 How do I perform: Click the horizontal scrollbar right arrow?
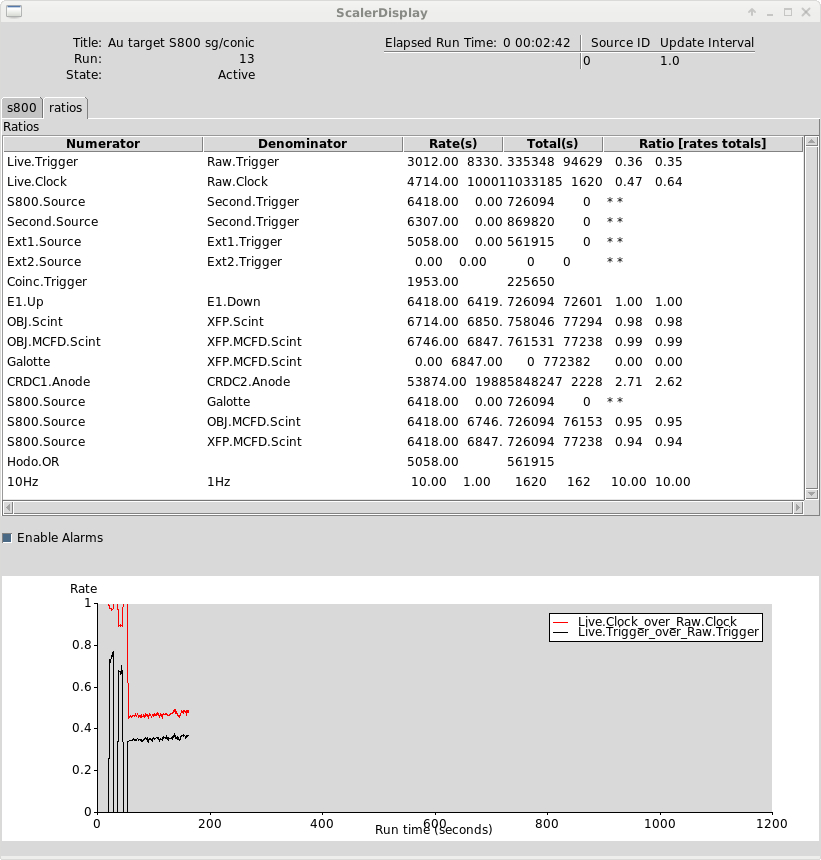click(798, 508)
